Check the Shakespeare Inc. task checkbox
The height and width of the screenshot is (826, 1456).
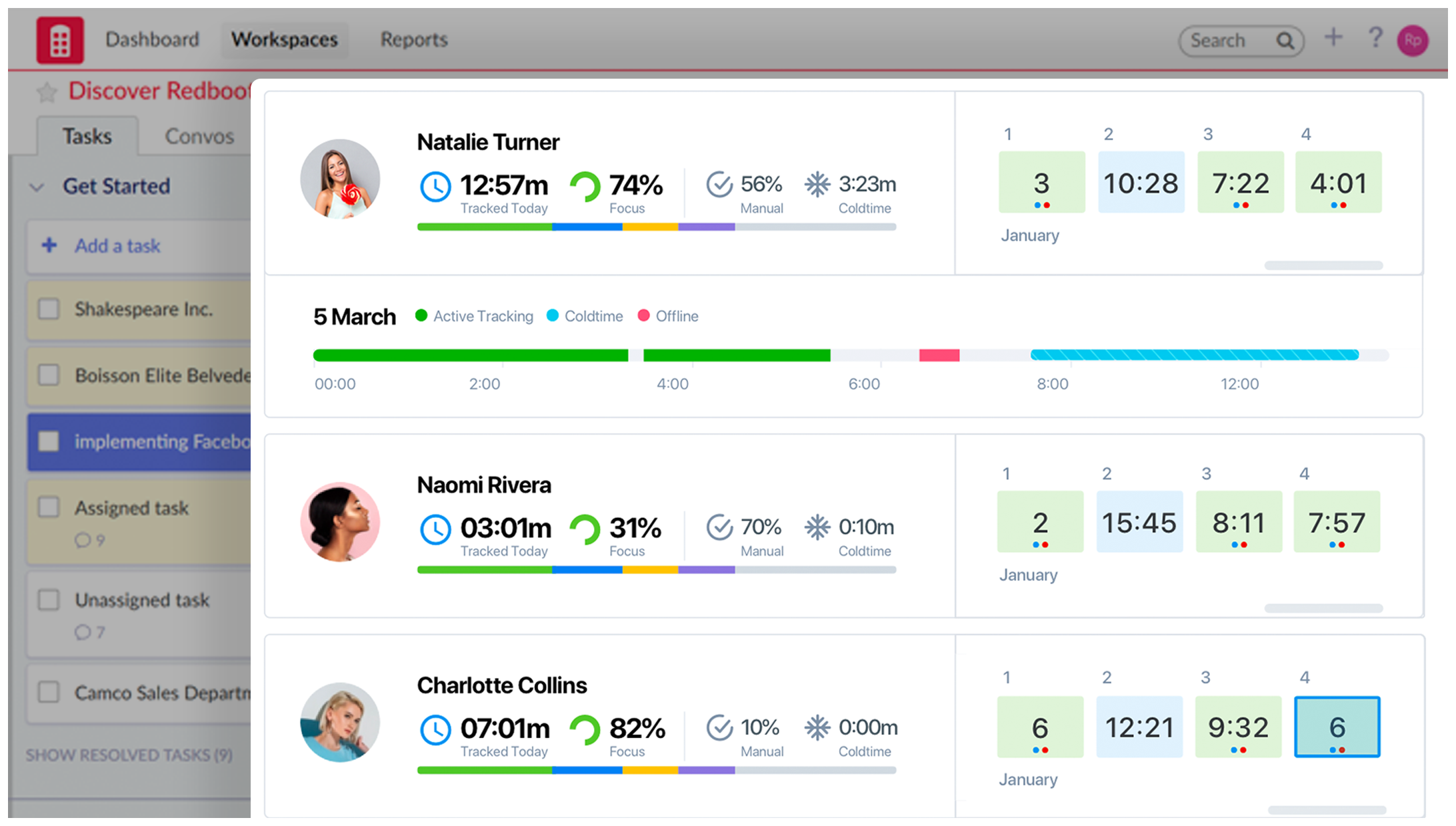click(49, 309)
